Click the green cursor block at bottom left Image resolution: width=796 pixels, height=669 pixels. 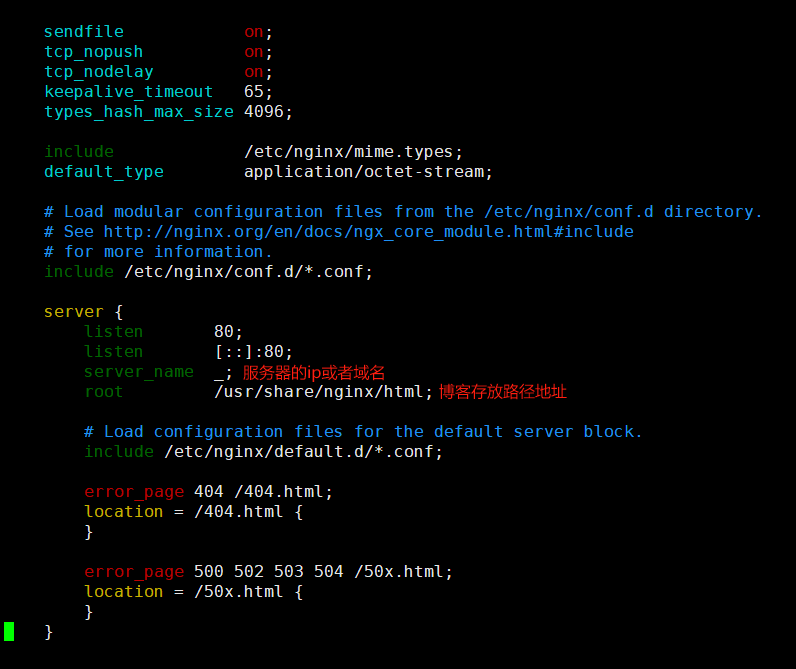tap(9, 631)
